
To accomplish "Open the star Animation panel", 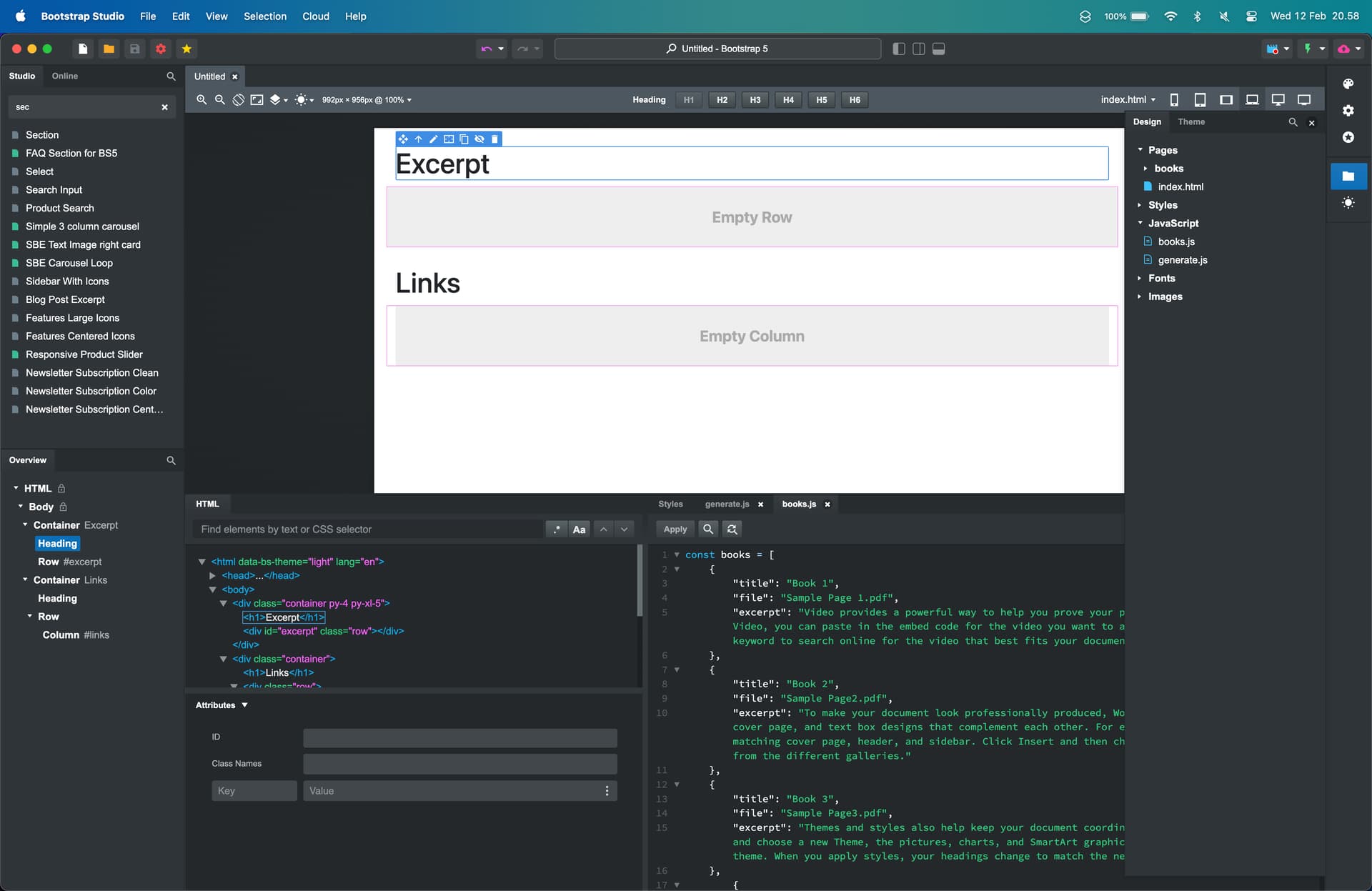I will 1348,137.
